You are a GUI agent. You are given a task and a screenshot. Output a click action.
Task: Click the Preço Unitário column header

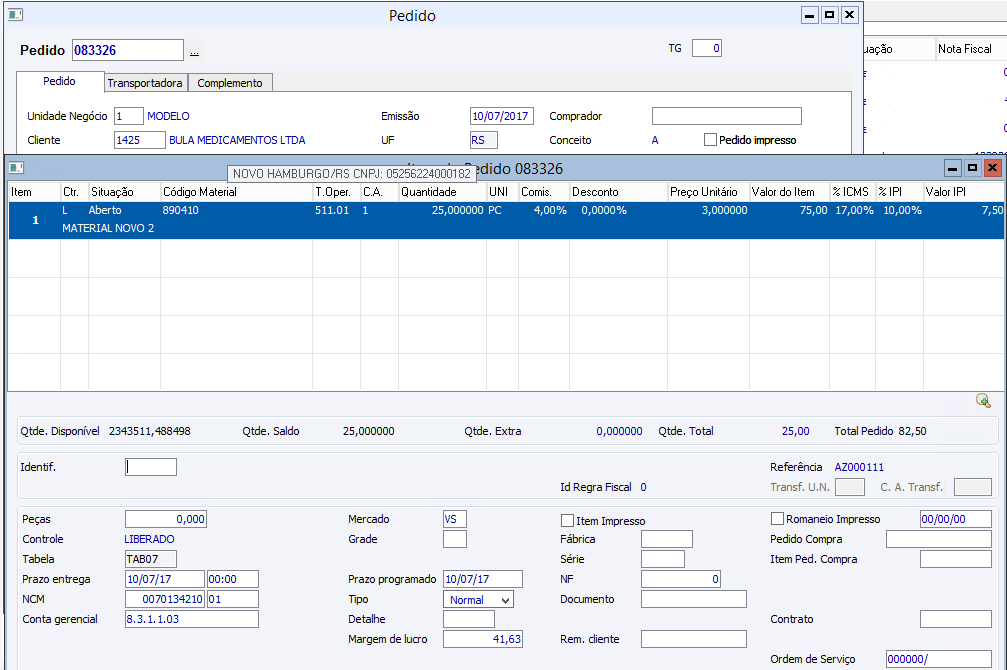[705, 191]
